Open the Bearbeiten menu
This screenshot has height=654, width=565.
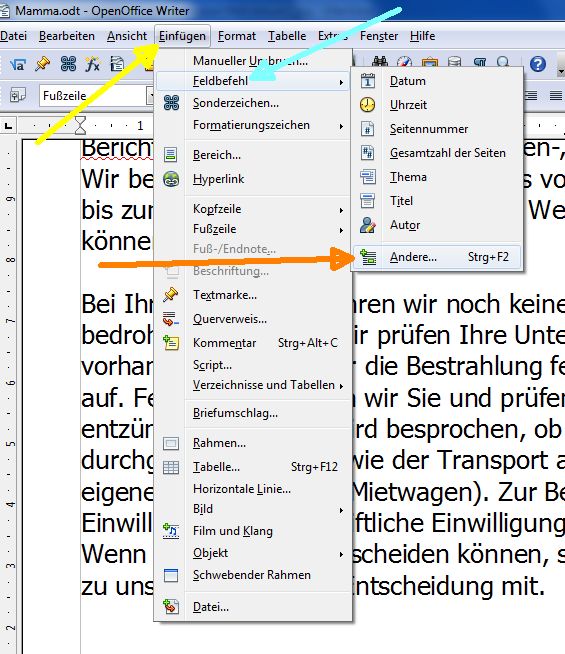coord(67,36)
